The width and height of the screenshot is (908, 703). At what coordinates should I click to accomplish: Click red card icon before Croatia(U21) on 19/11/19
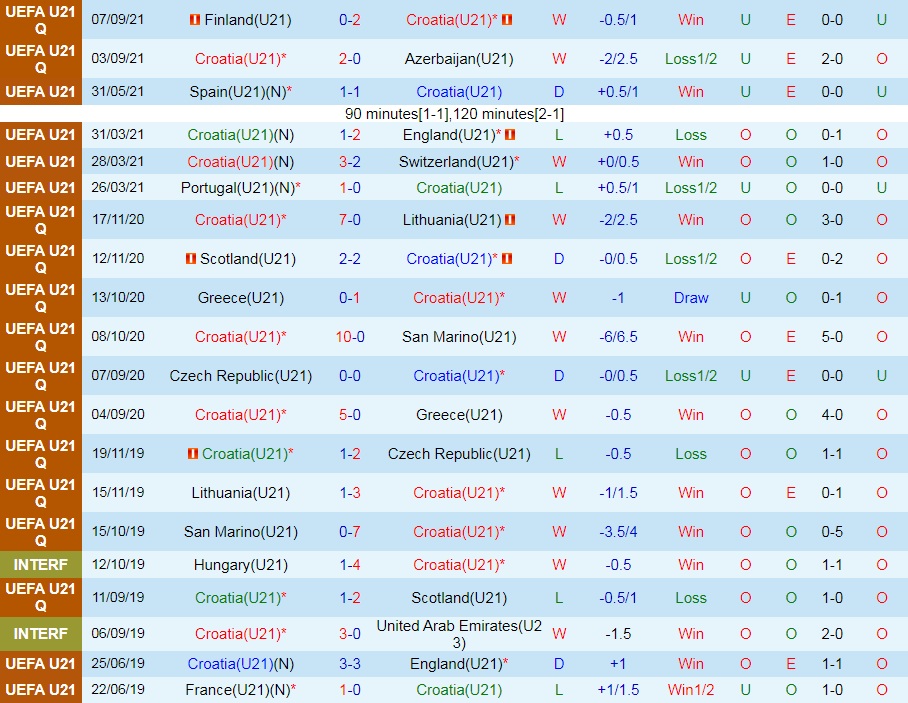(x=193, y=454)
